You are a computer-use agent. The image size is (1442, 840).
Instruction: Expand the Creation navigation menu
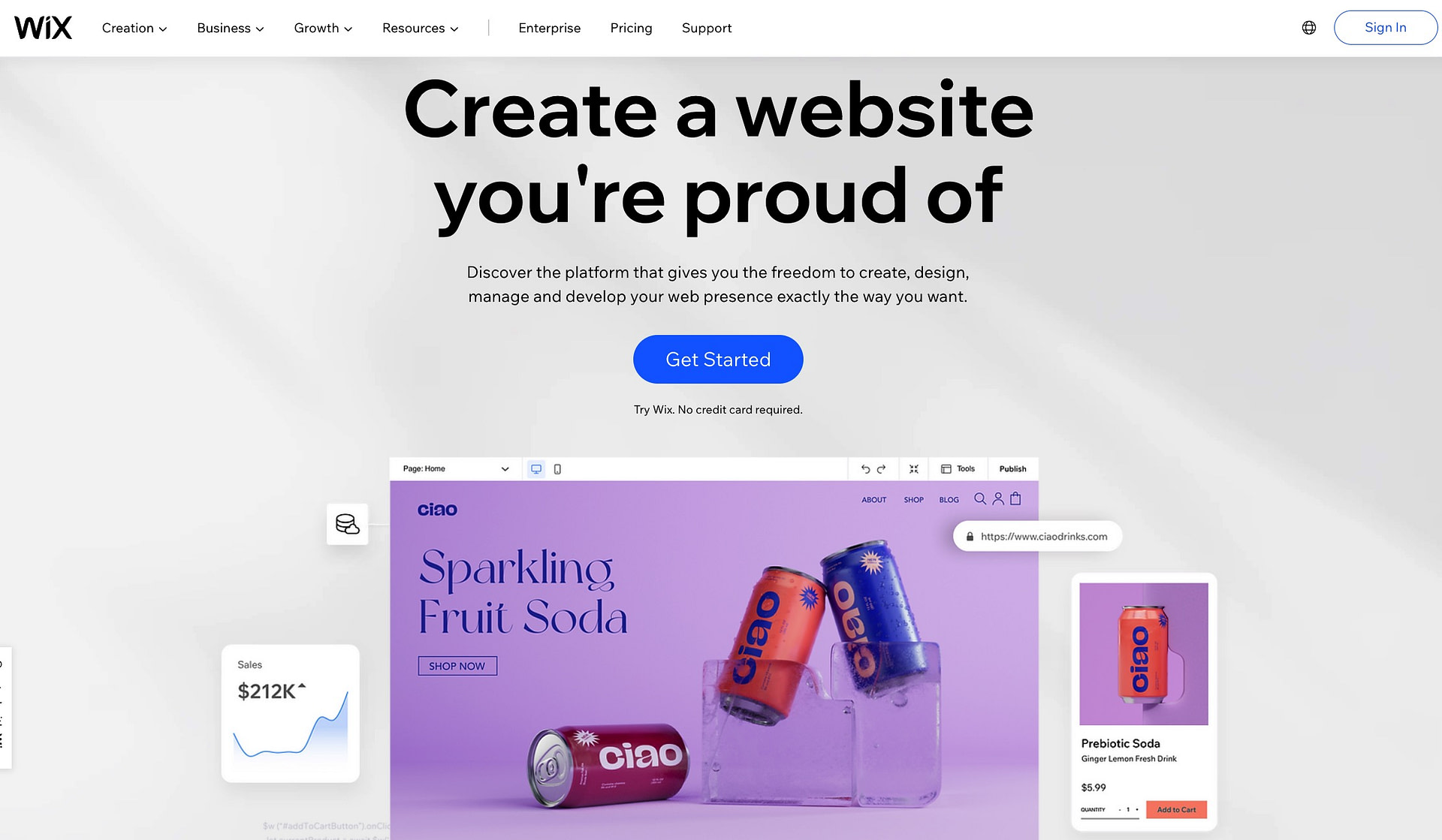[133, 27]
